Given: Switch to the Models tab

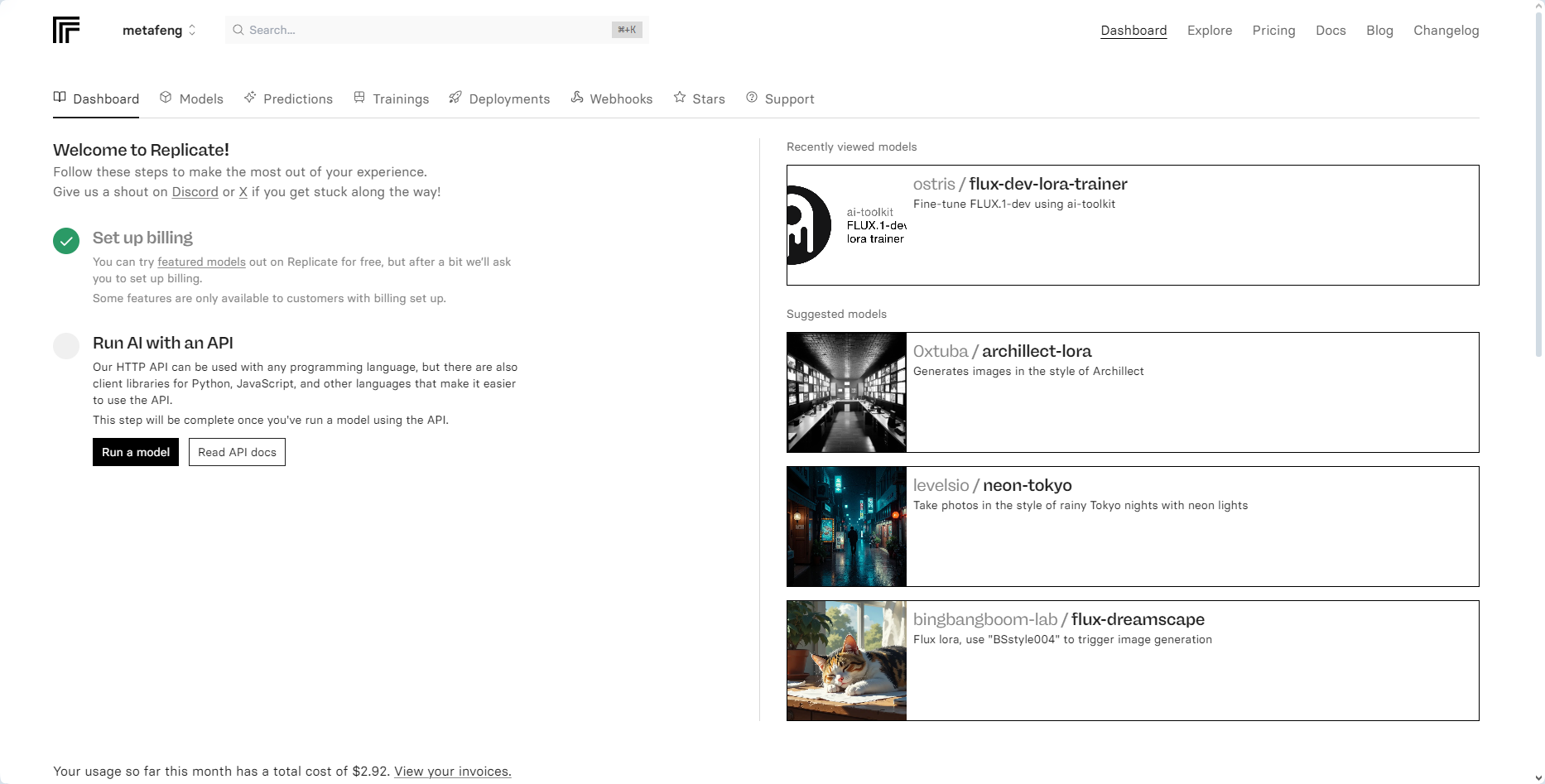Looking at the screenshot, I should click(191, 99).
